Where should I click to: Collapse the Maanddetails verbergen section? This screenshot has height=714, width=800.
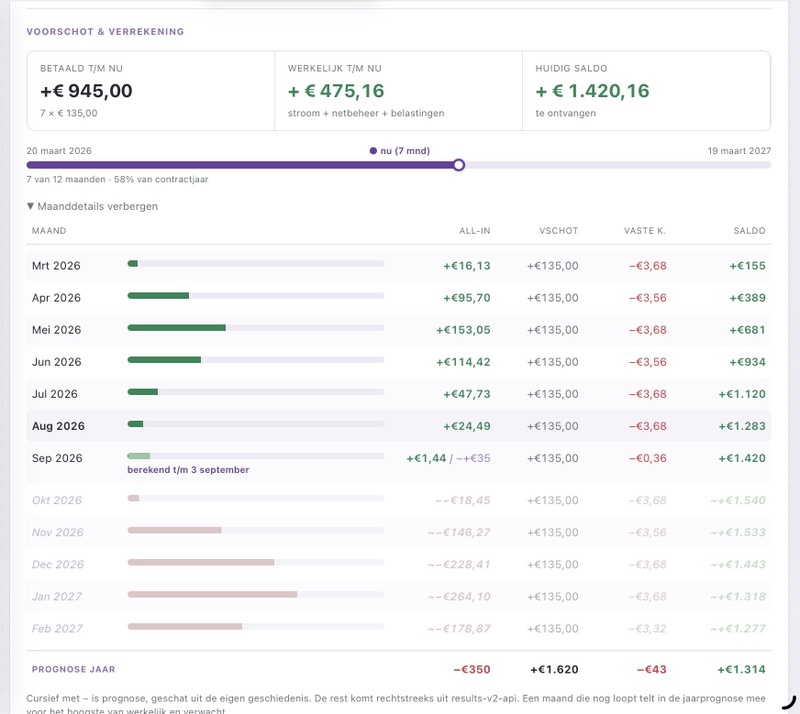coord(92,206)
